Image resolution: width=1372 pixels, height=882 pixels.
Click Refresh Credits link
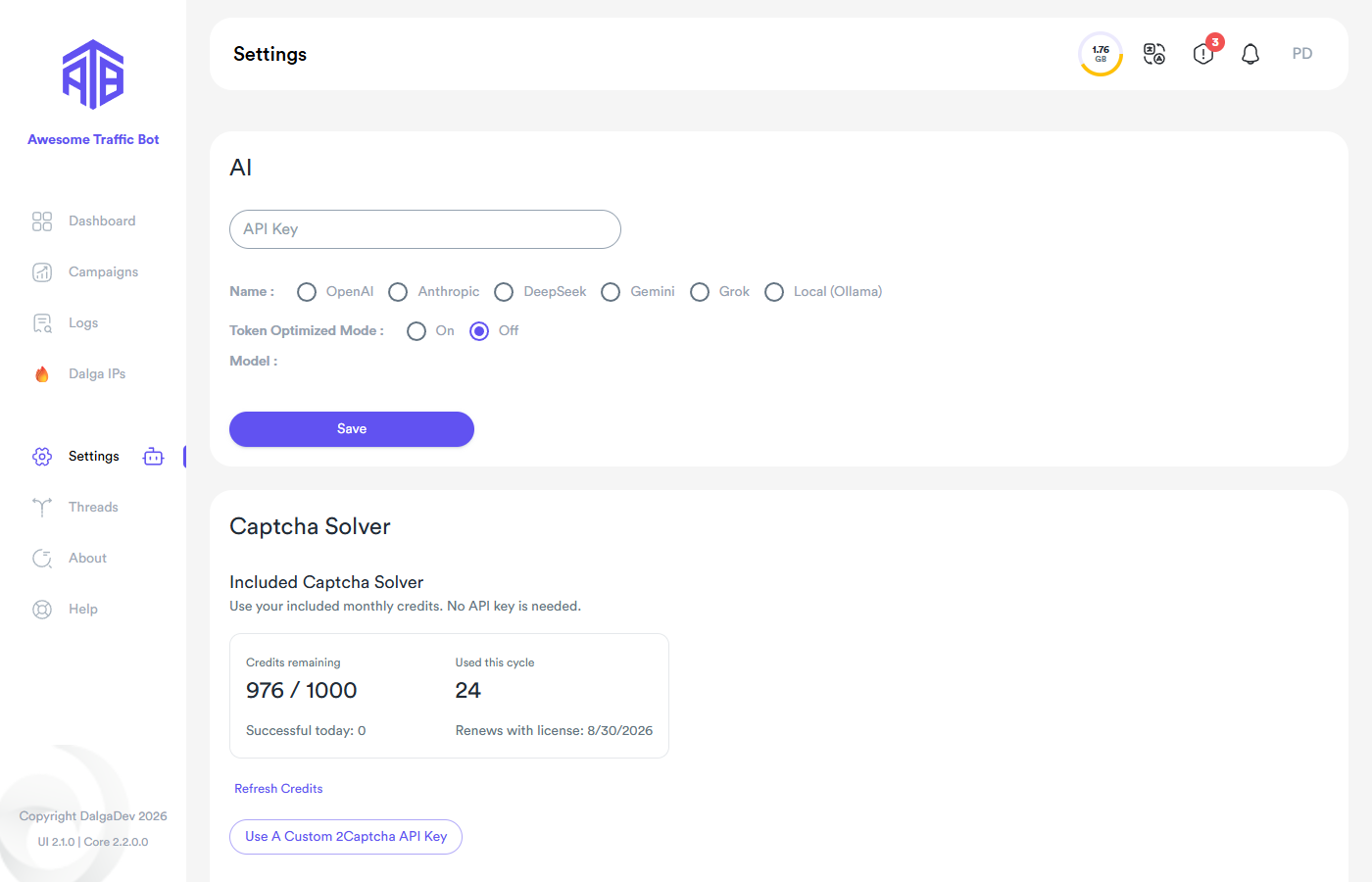pyautogui.click(x=278, y=789)
